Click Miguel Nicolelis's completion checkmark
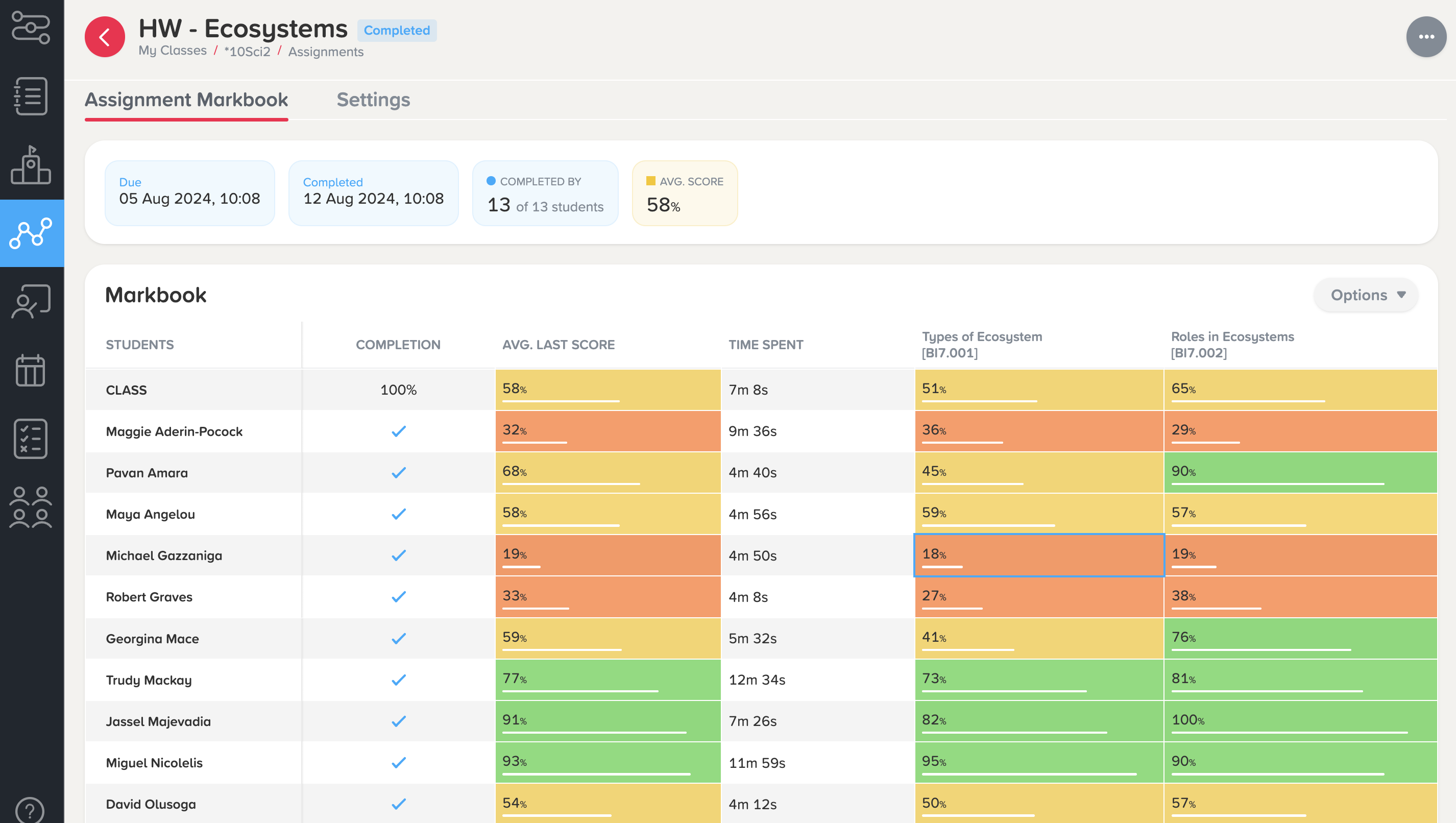This screenshot has height=823, width=1456. [x=399, y=763]
